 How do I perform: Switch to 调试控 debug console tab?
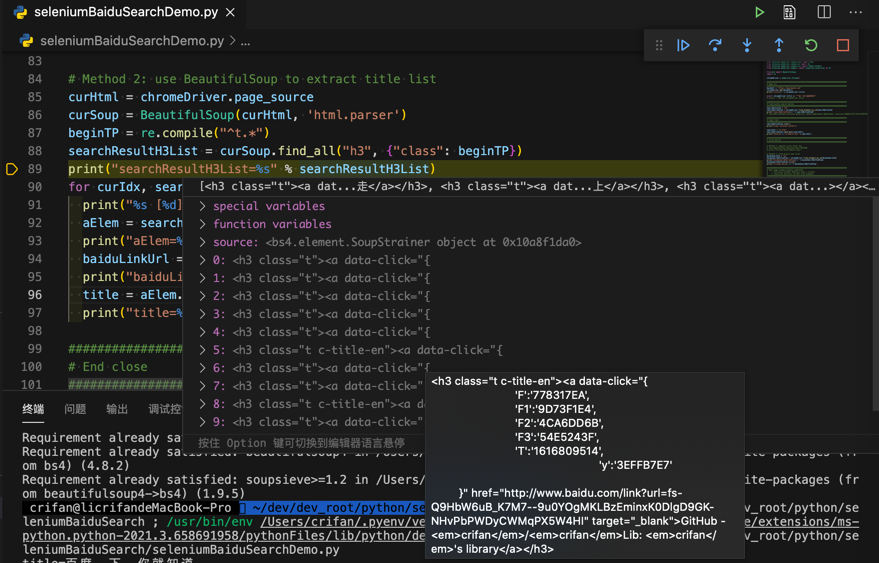tap(165, 409)
